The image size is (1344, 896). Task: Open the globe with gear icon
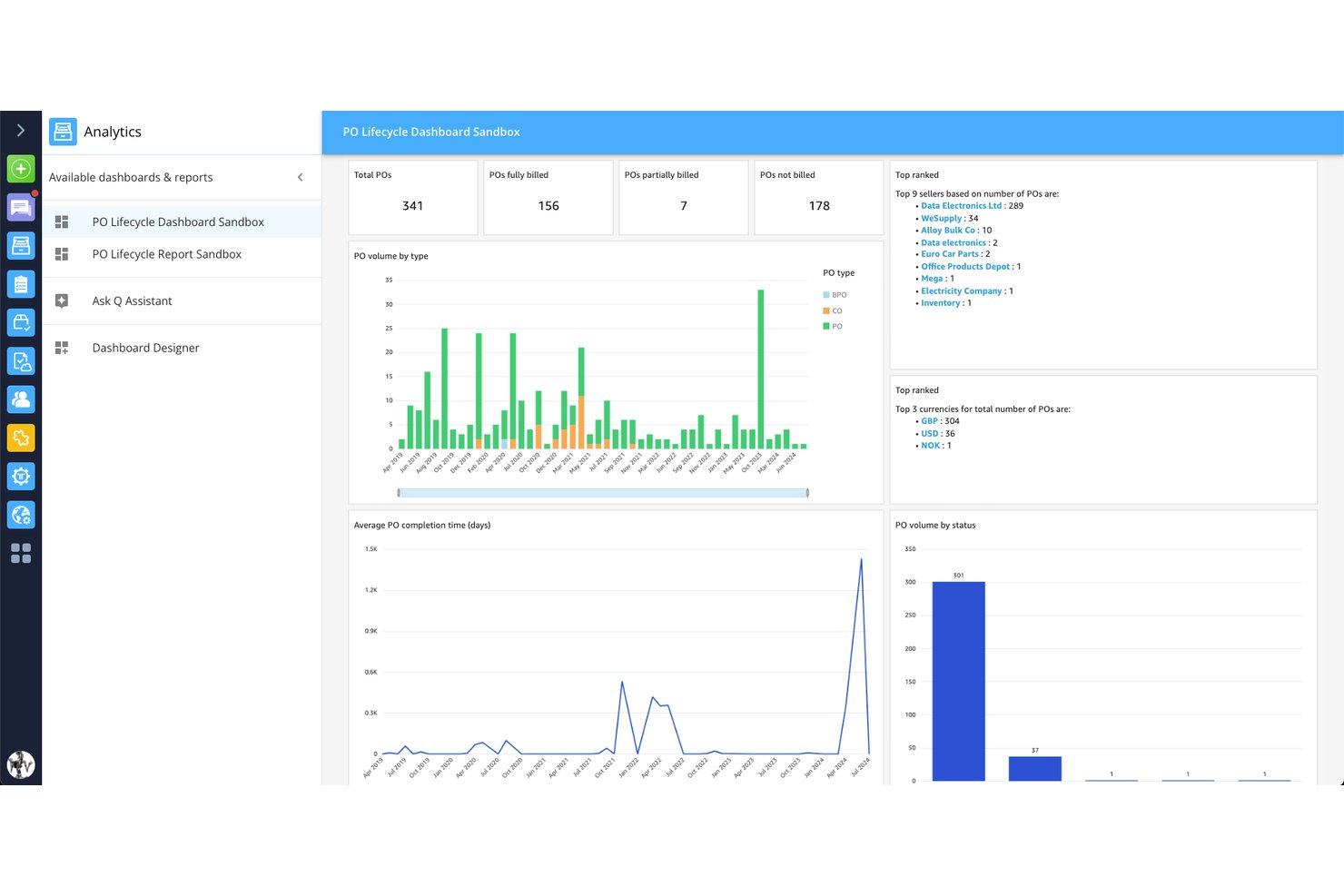[21, 515]
